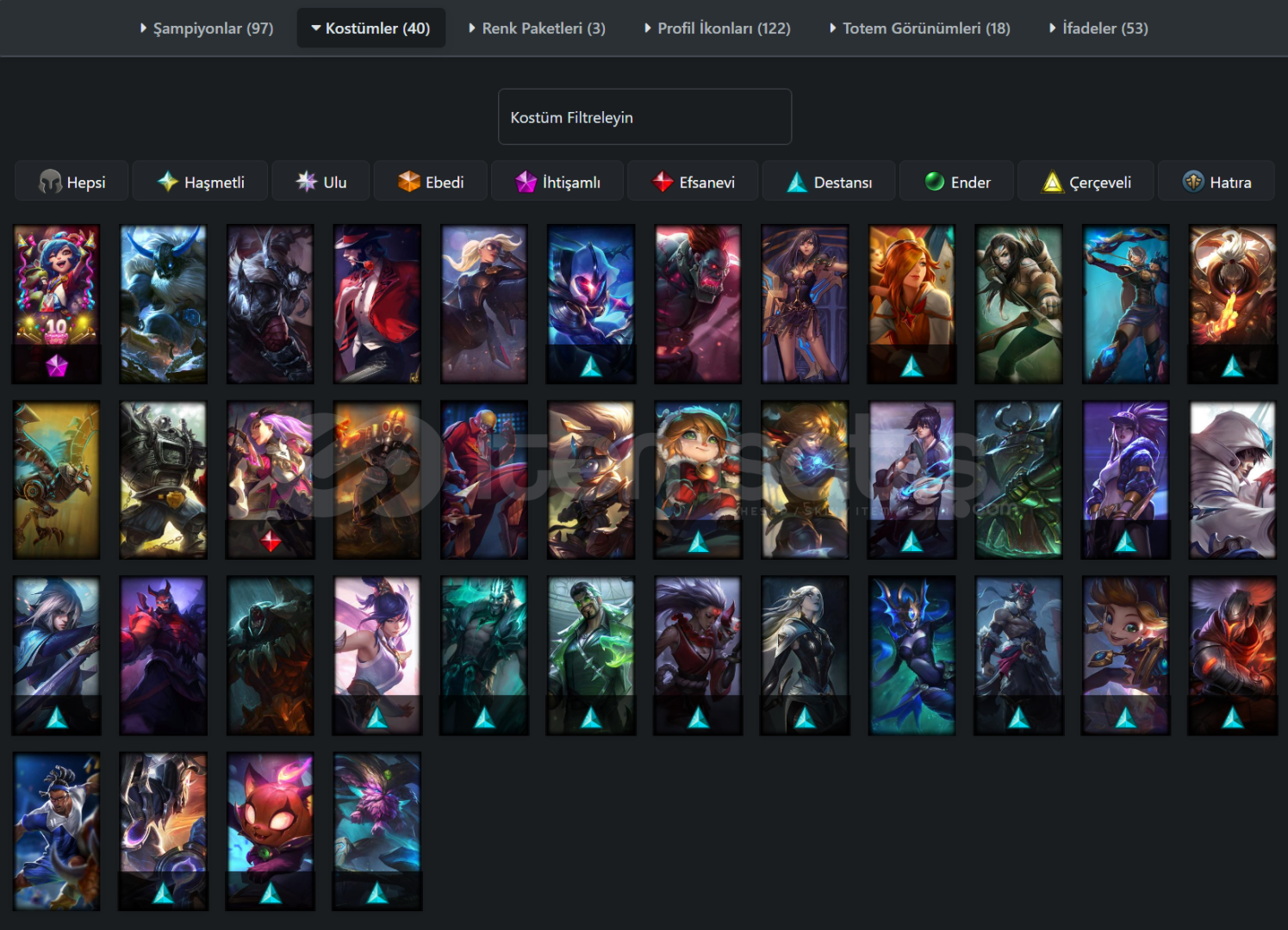Filter skins by Ulu rarity
The width and height of the screenshot is (1288, 930).
coord(320,182)
